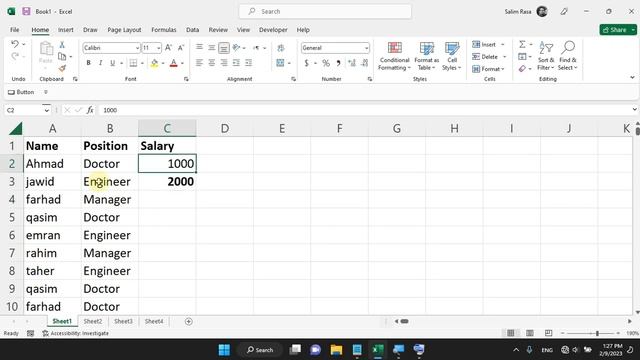The width and height of the screenshot is (640, 360).
Task: Toggle Bold formatting
Action: coord(89,63)
